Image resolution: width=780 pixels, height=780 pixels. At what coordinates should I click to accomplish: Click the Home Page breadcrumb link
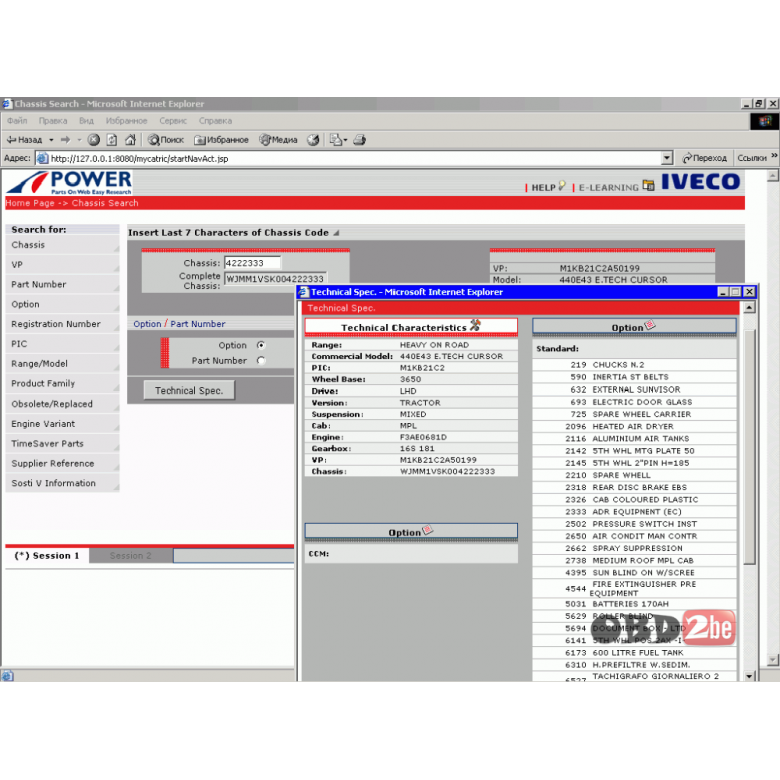tap(30, 203)
